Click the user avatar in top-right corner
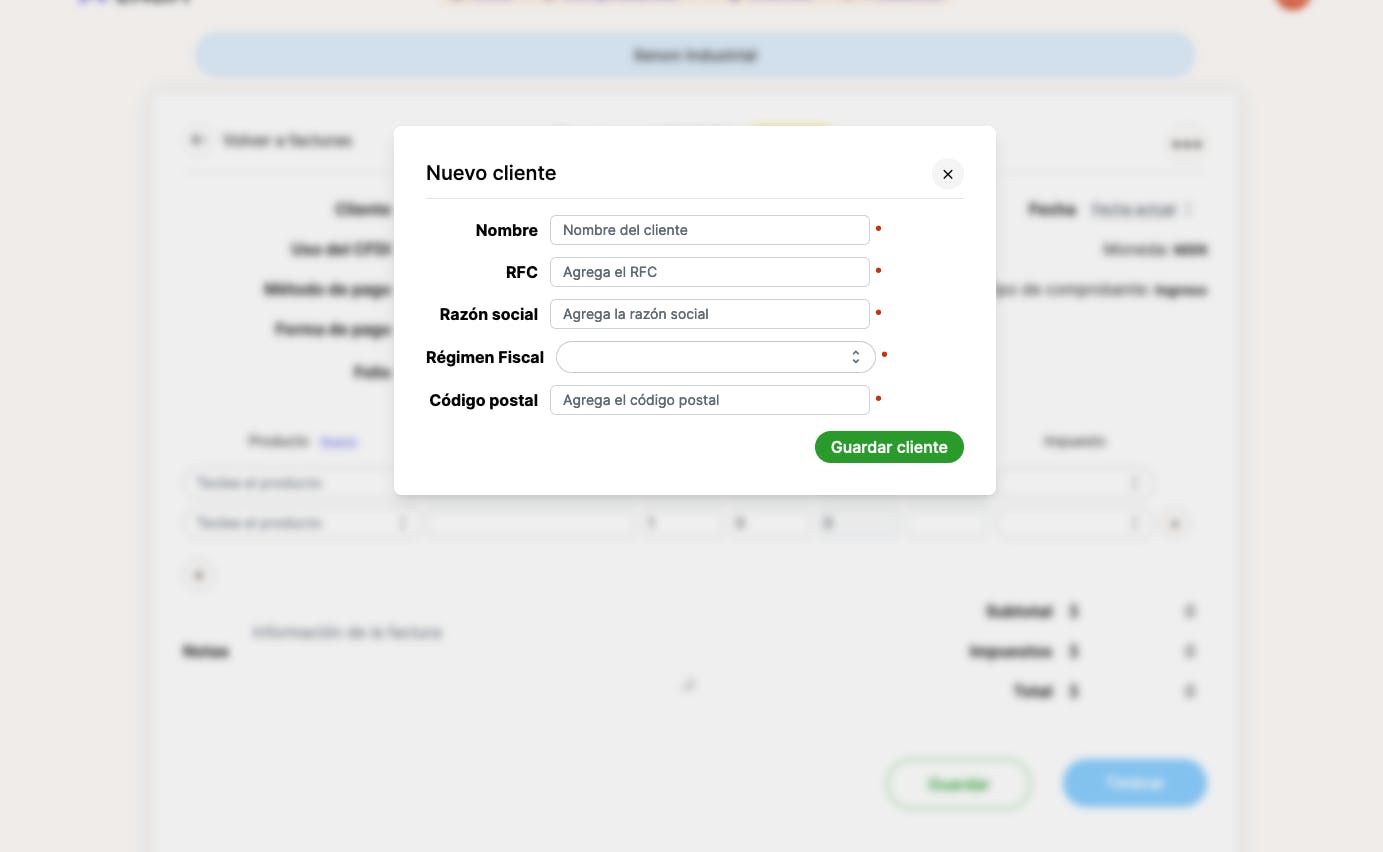Image resolution: width=1383 pixels, height=852 pixels. pos(1292,3)
